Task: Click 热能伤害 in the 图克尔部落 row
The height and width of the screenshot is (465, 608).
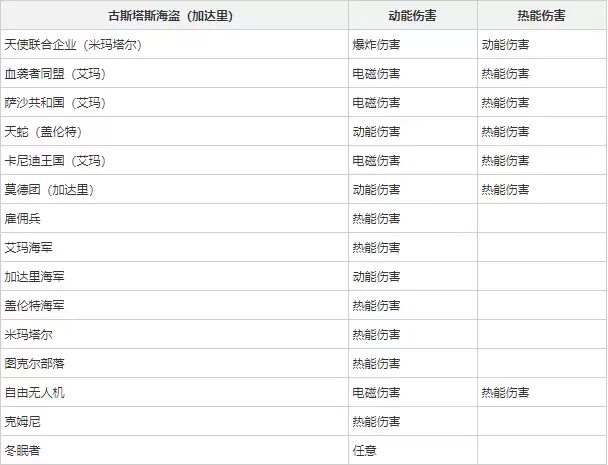Action: tap(376, 363)
